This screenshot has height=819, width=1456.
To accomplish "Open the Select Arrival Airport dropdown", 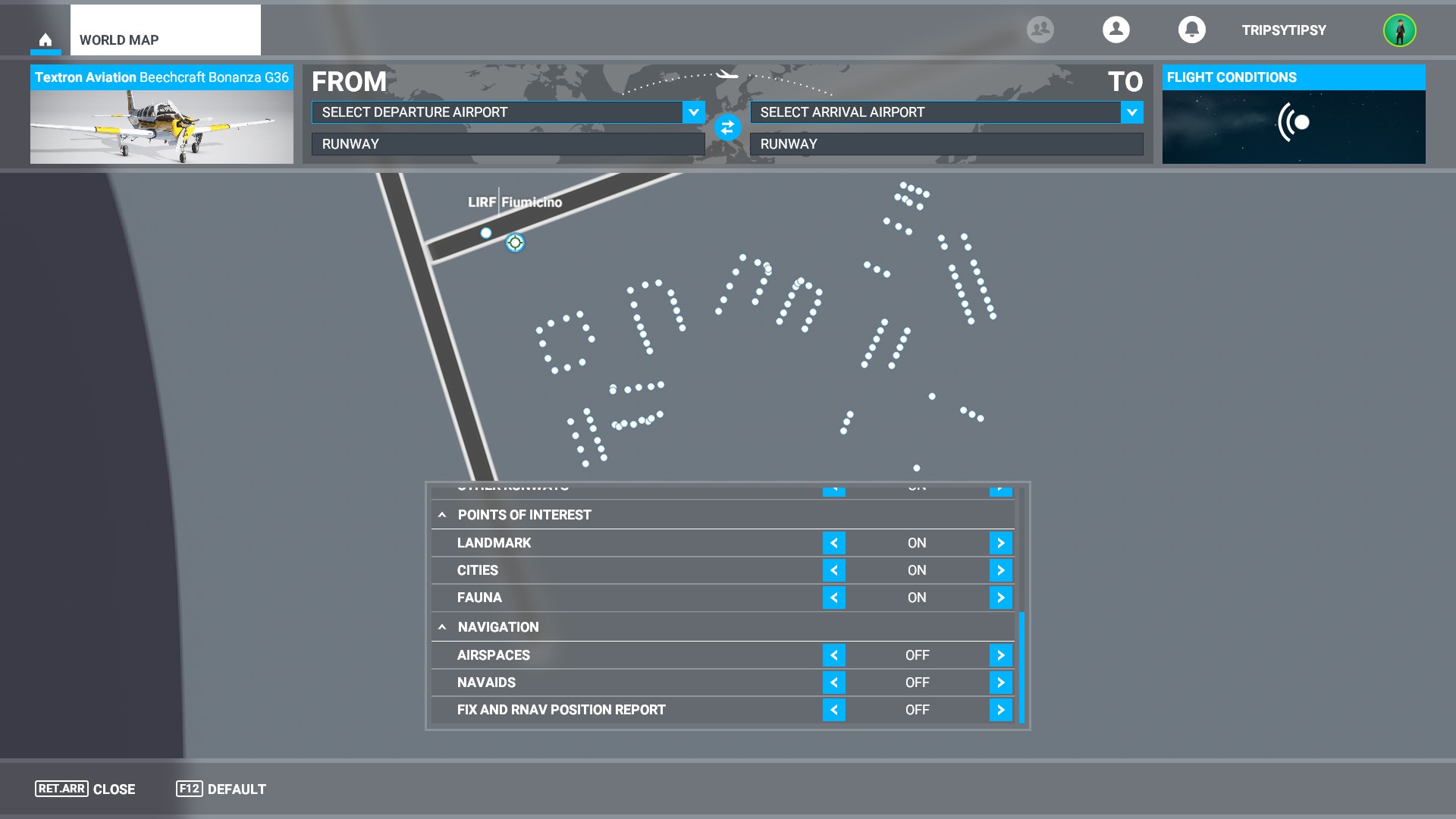I will [x=1131, y=112].
